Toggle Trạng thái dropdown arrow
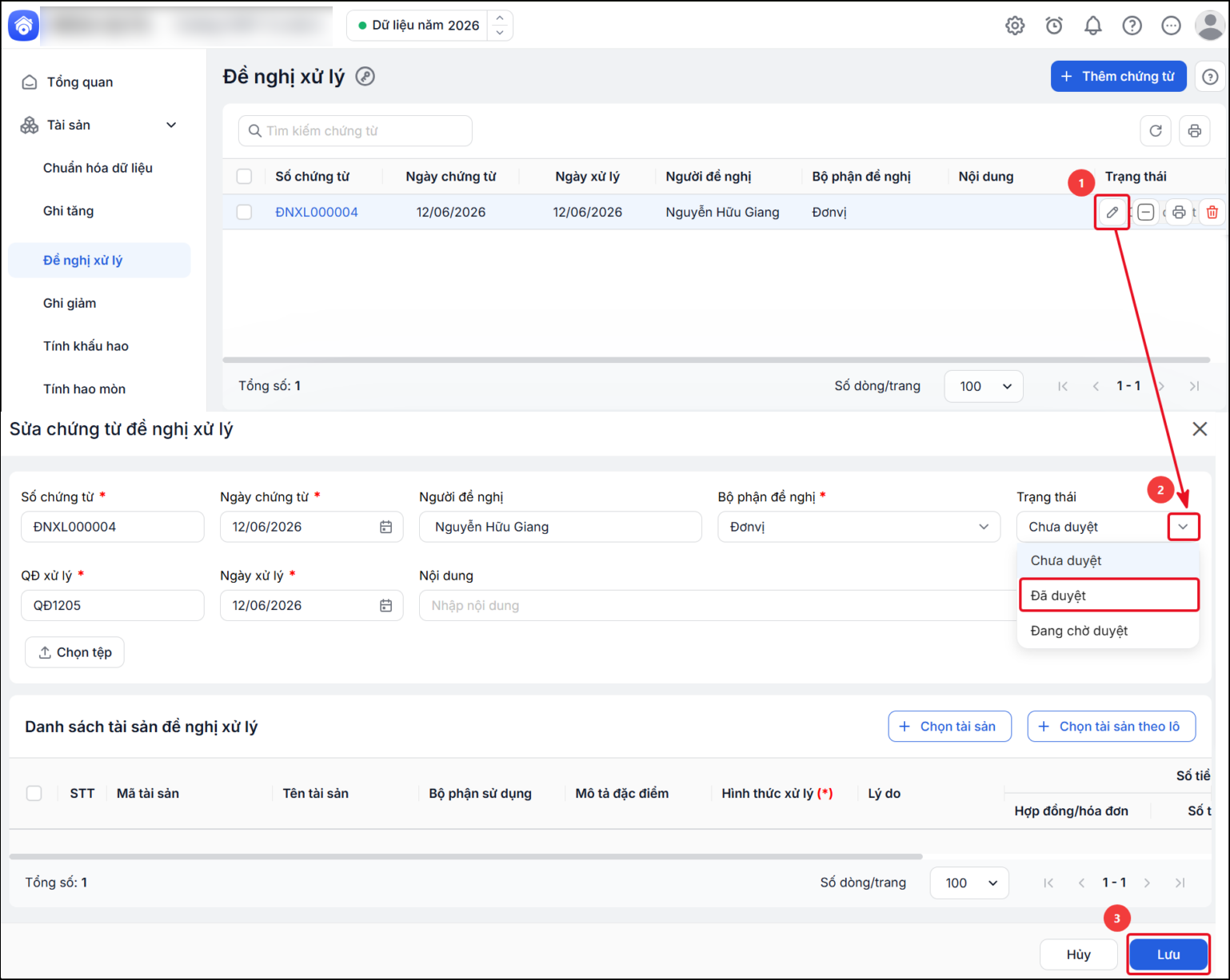This screenshot has height=980, width=1230. (x=1183, y=527)
